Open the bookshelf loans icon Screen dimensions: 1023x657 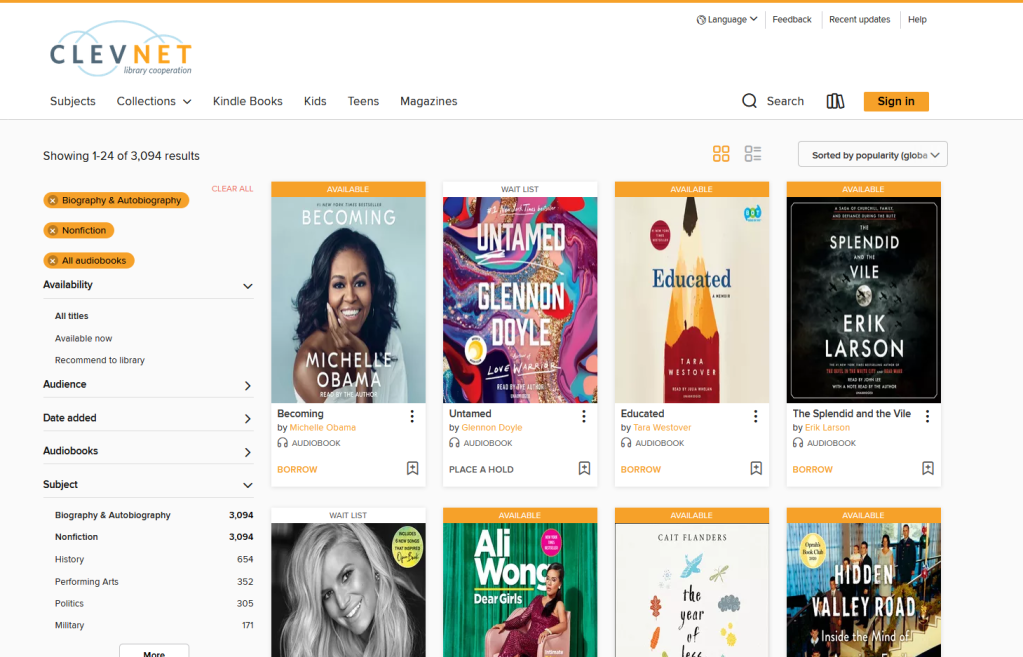(835, 101)
